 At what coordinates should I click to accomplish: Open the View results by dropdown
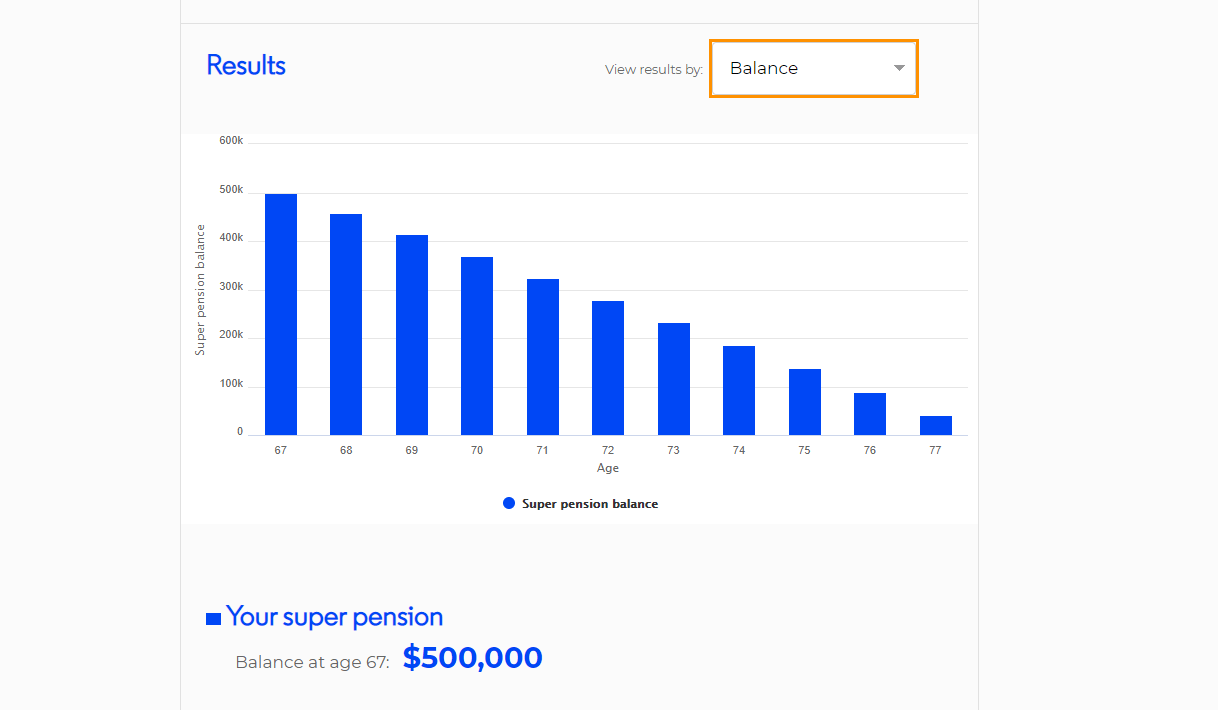(814, 68)
